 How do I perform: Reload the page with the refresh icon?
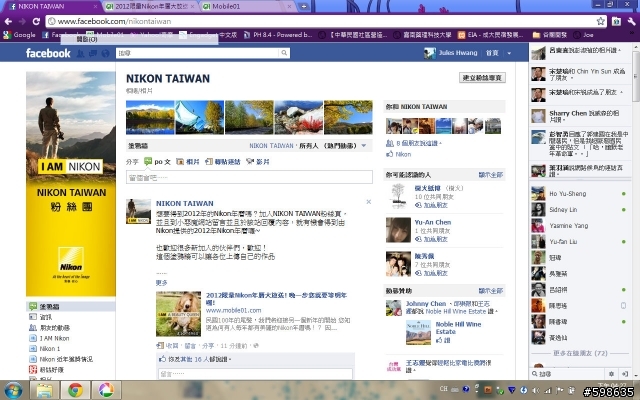tap(36, 21)
